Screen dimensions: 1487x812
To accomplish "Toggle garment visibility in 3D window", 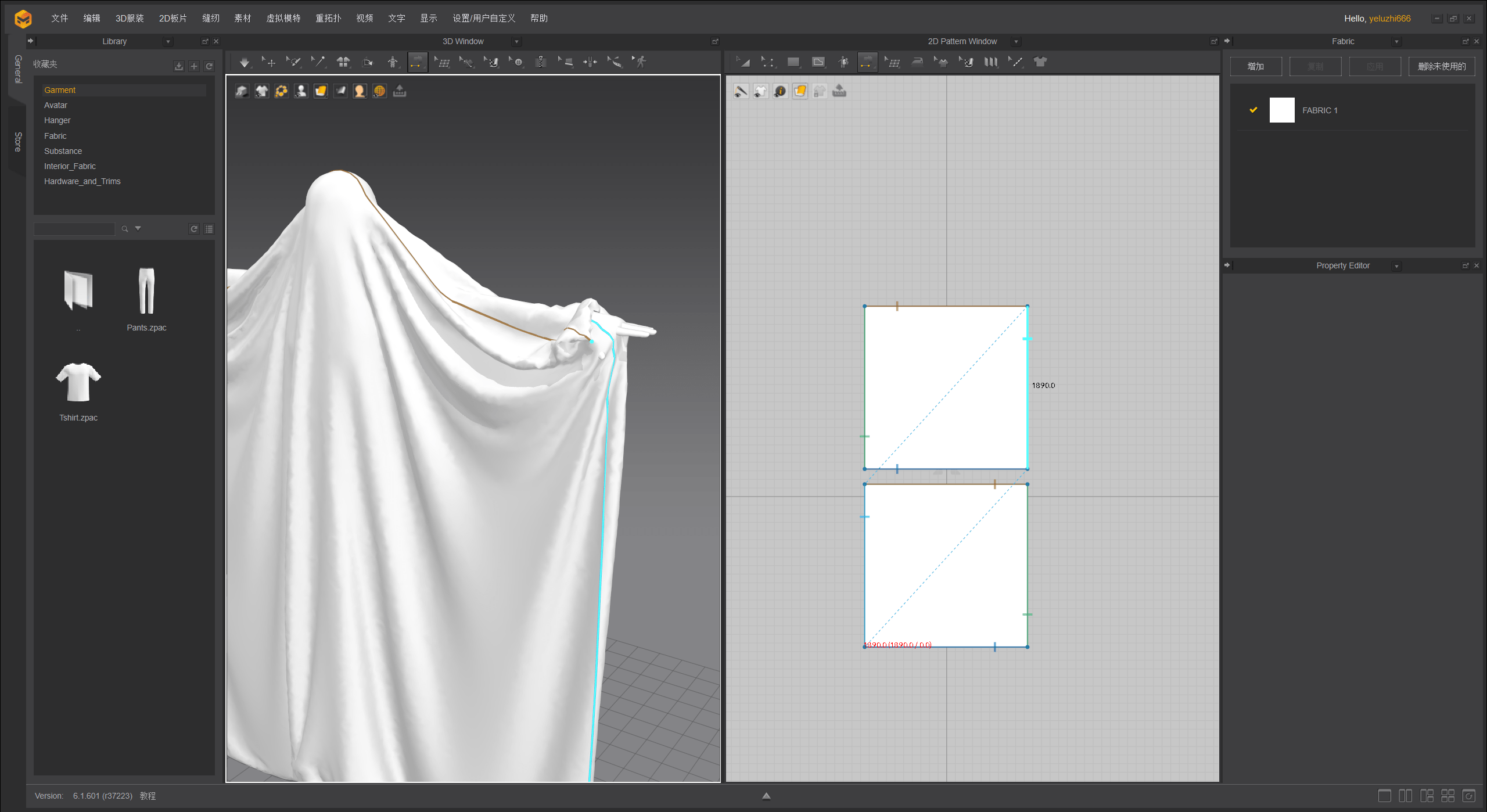I will coord(262,91).
